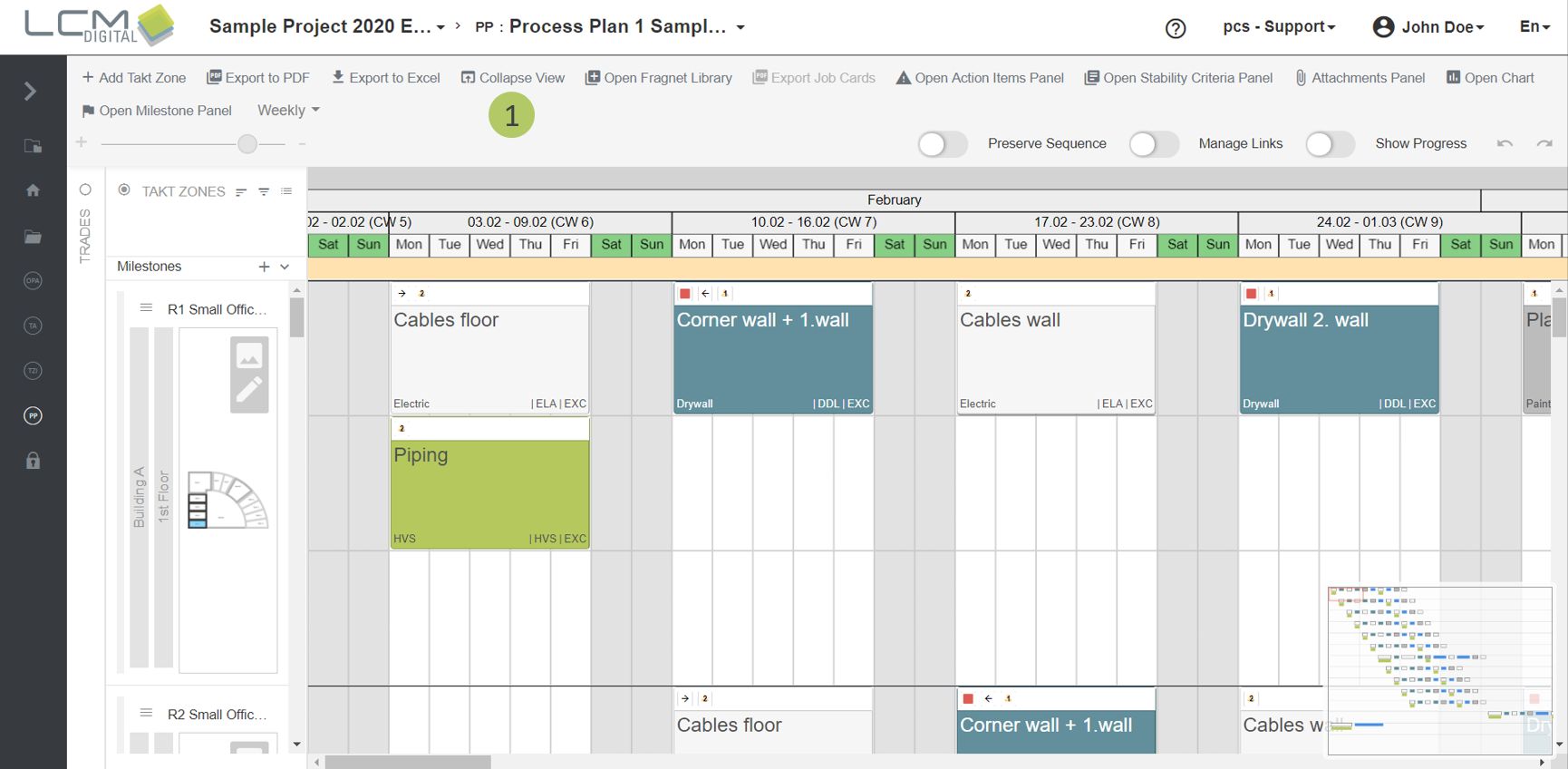Click the zoom slider handle
The width and height of the screenshot is (1568, 769).
pos(247,143)
